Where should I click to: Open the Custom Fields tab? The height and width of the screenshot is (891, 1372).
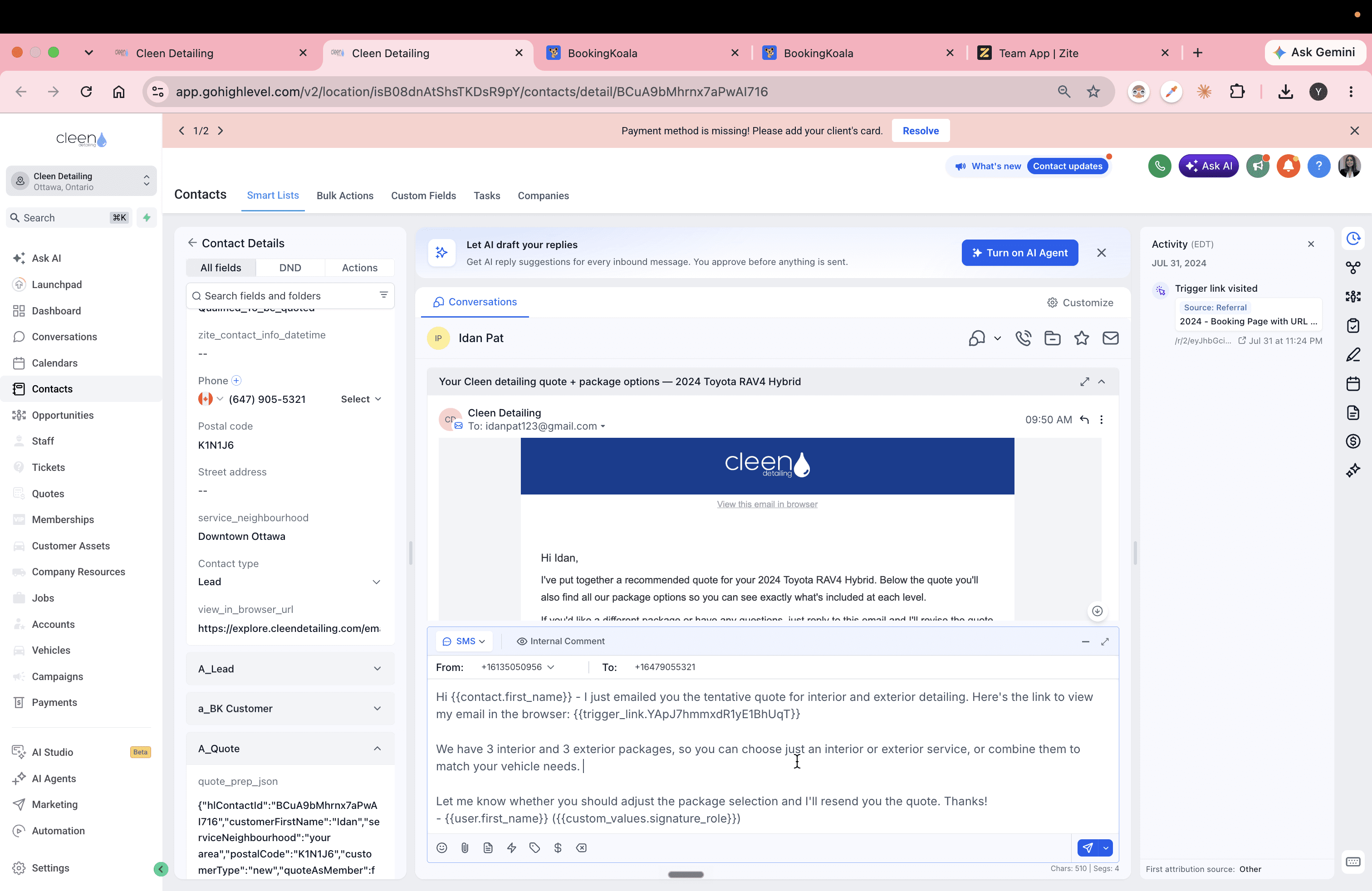tap(423, 196)
